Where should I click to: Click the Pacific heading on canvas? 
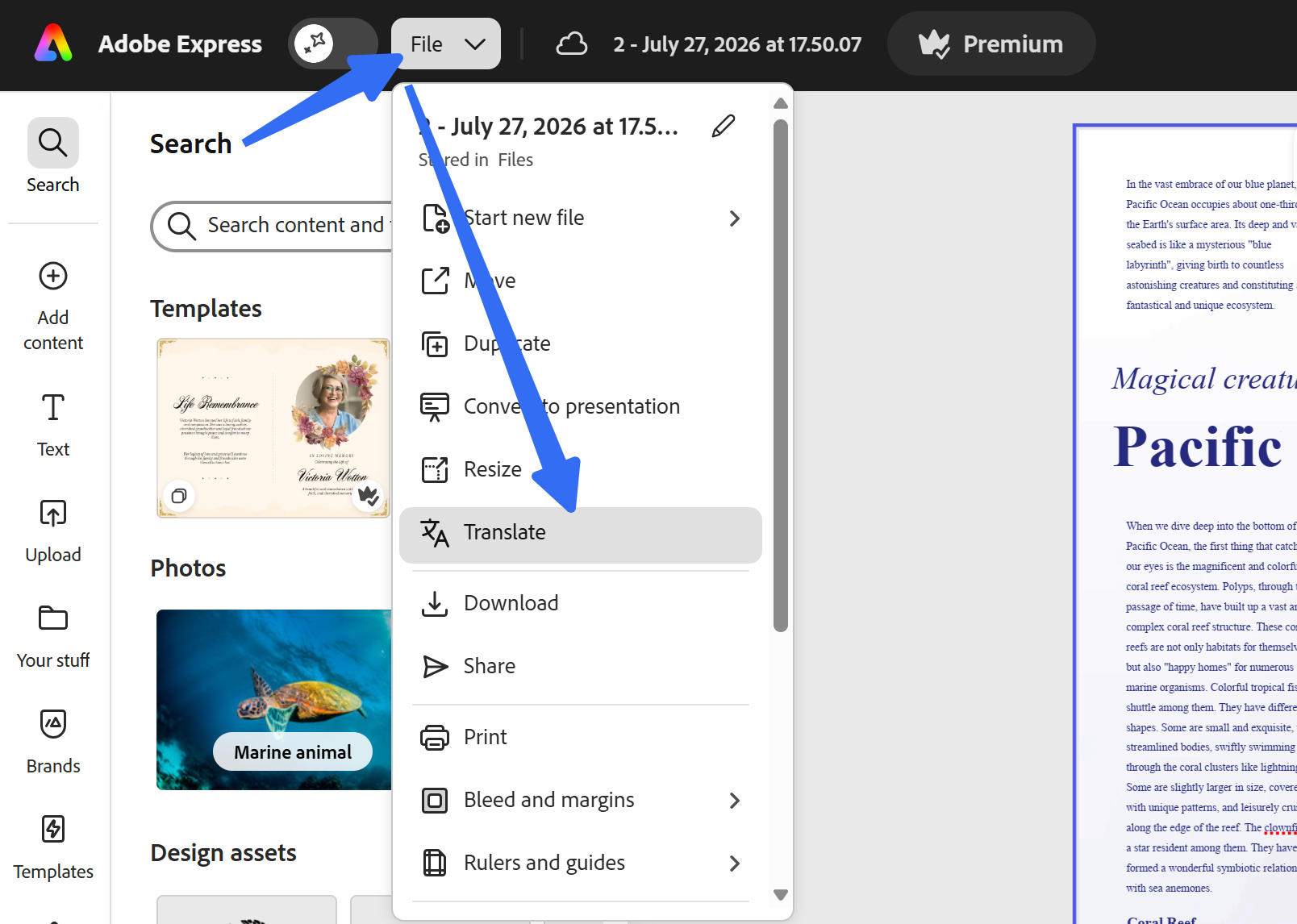[1197, 447]
